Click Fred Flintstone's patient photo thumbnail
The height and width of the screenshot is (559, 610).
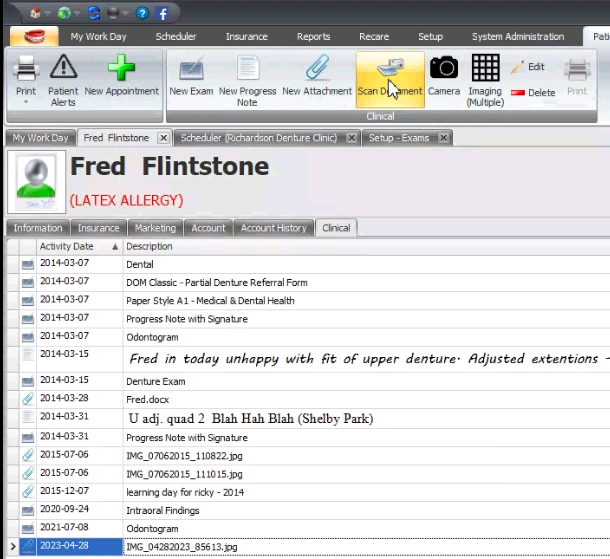coord(37,182)
